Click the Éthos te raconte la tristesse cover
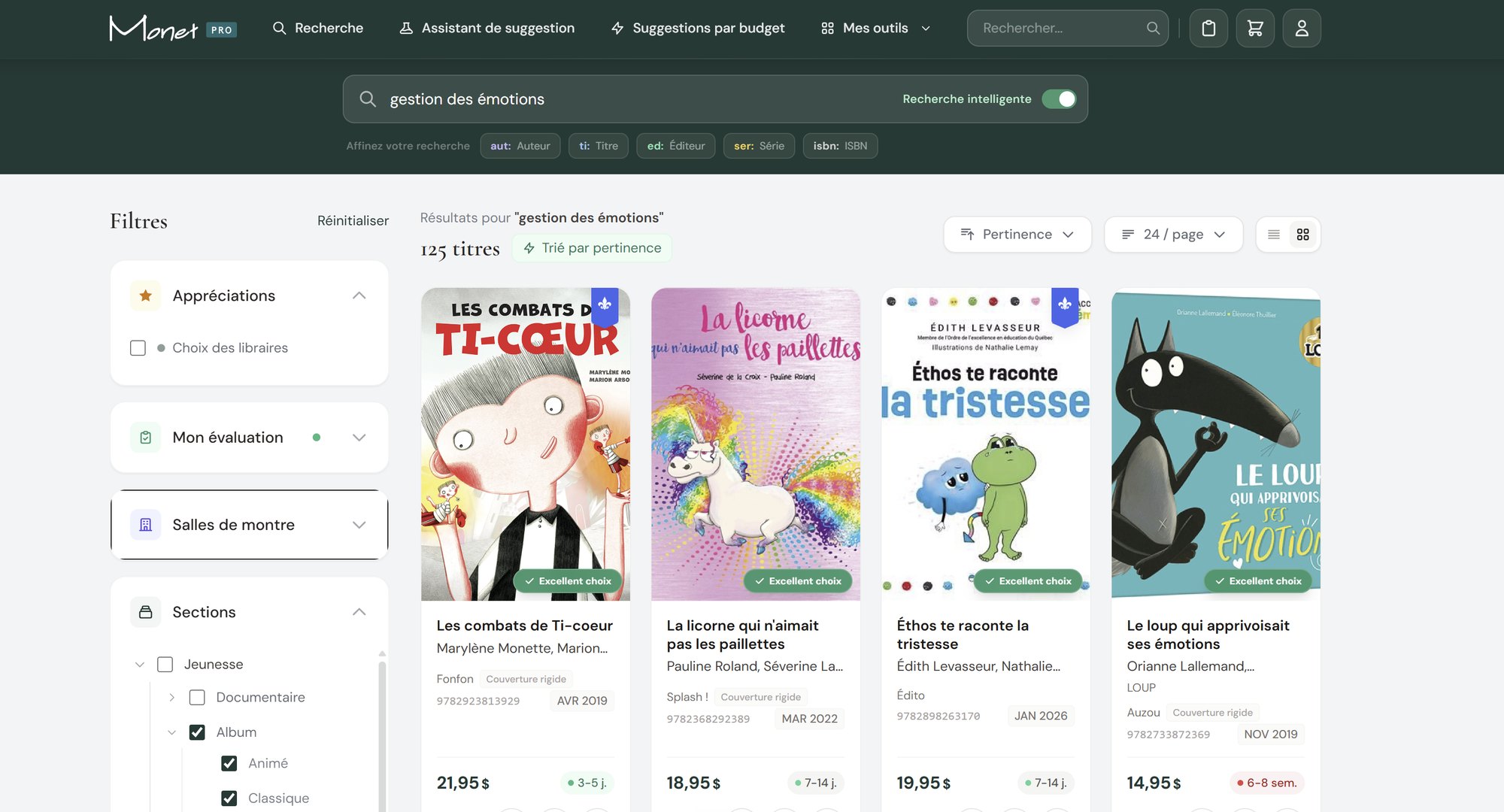Image resolution: width=1504 pixels, height=812 pixels. [x=986, y=444]
